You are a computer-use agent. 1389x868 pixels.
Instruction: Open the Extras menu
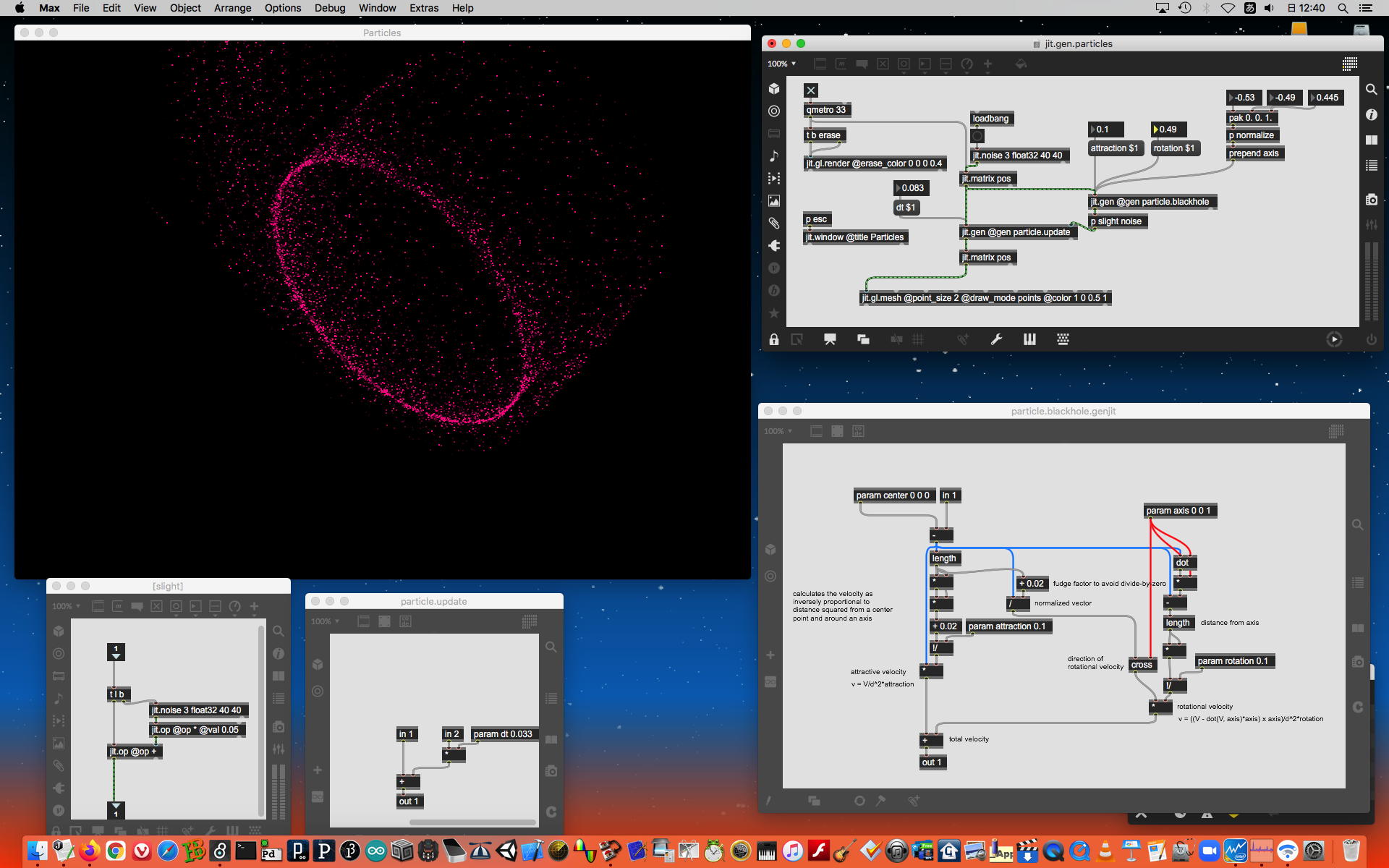(423, 8)
